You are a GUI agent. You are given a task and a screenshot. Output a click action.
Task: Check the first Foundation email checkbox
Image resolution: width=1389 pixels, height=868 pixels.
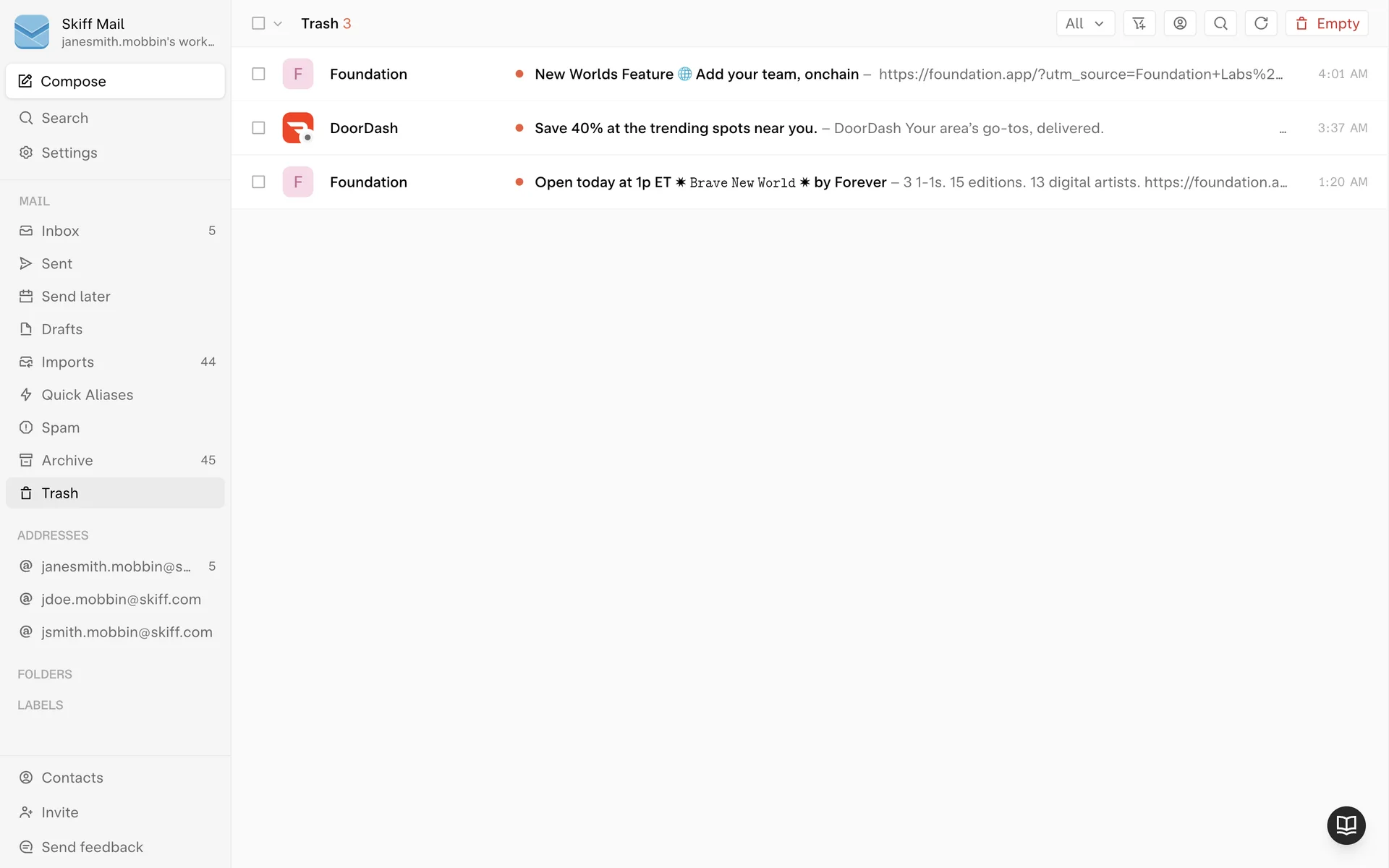click(258, 74)
